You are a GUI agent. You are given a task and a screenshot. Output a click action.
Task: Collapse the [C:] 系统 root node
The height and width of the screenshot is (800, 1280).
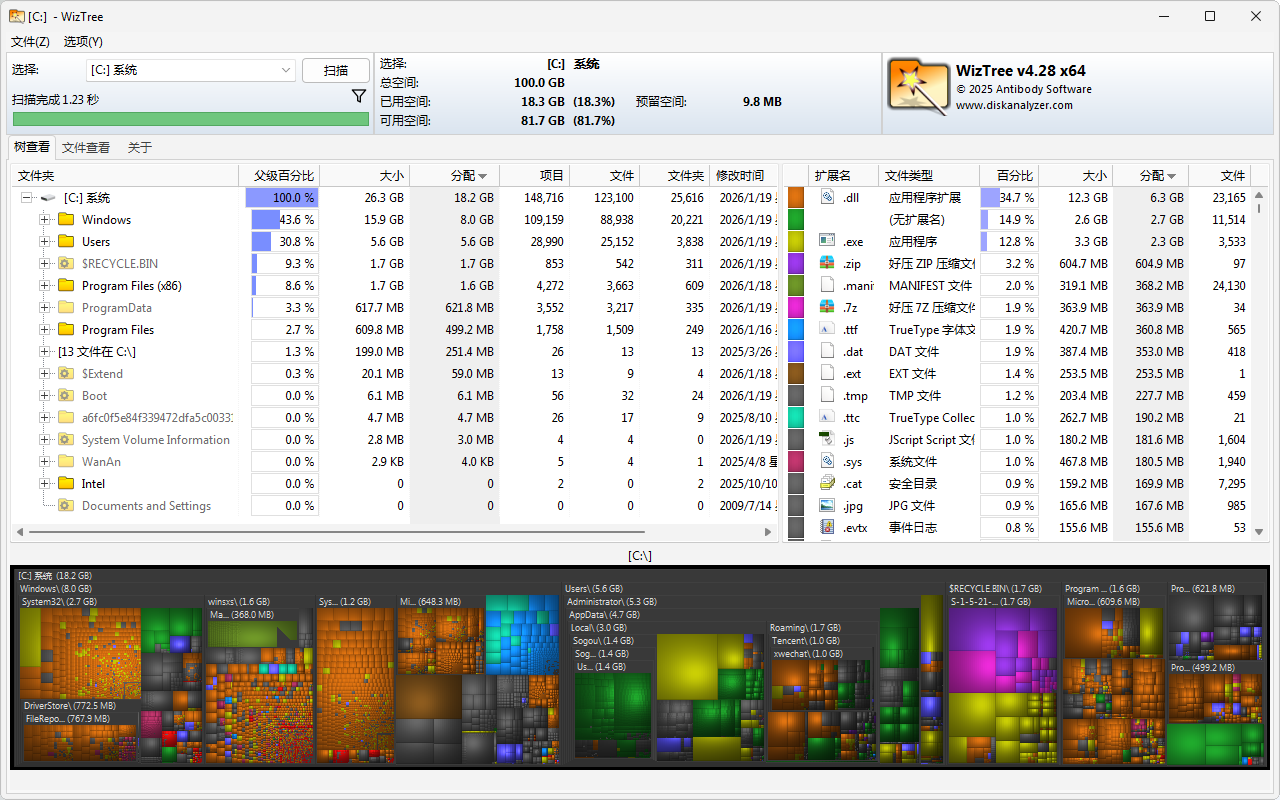27,198
